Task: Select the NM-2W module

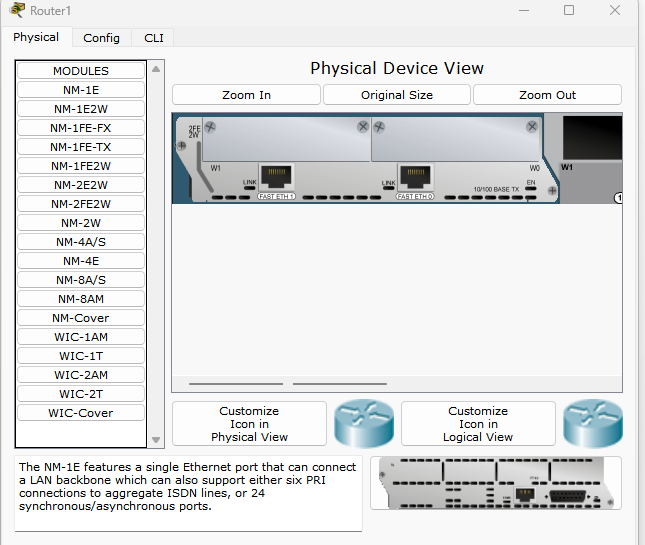Action: (81, 223)
